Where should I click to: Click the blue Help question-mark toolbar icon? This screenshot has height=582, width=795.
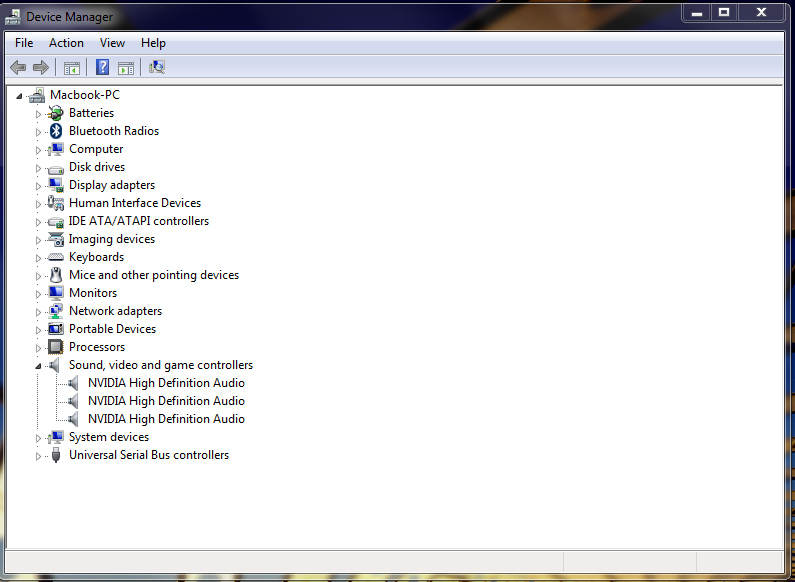tap(102, 67)
